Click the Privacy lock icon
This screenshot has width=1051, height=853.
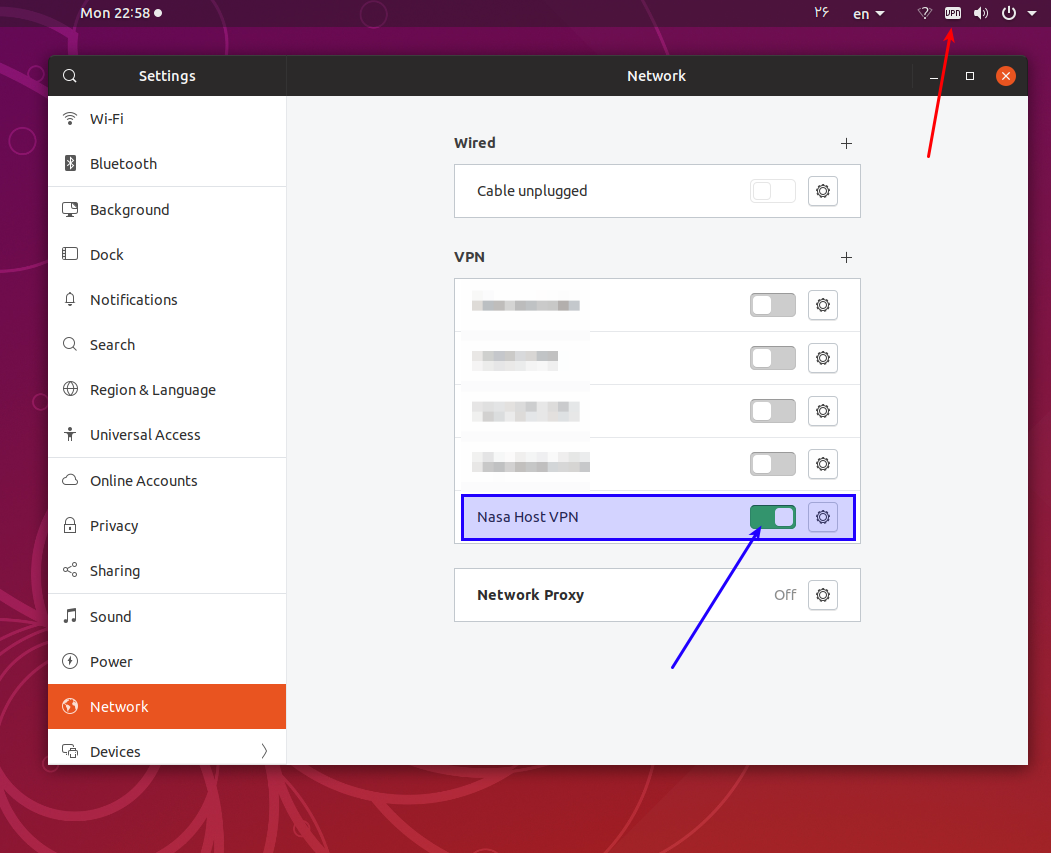tap(70, 525)
